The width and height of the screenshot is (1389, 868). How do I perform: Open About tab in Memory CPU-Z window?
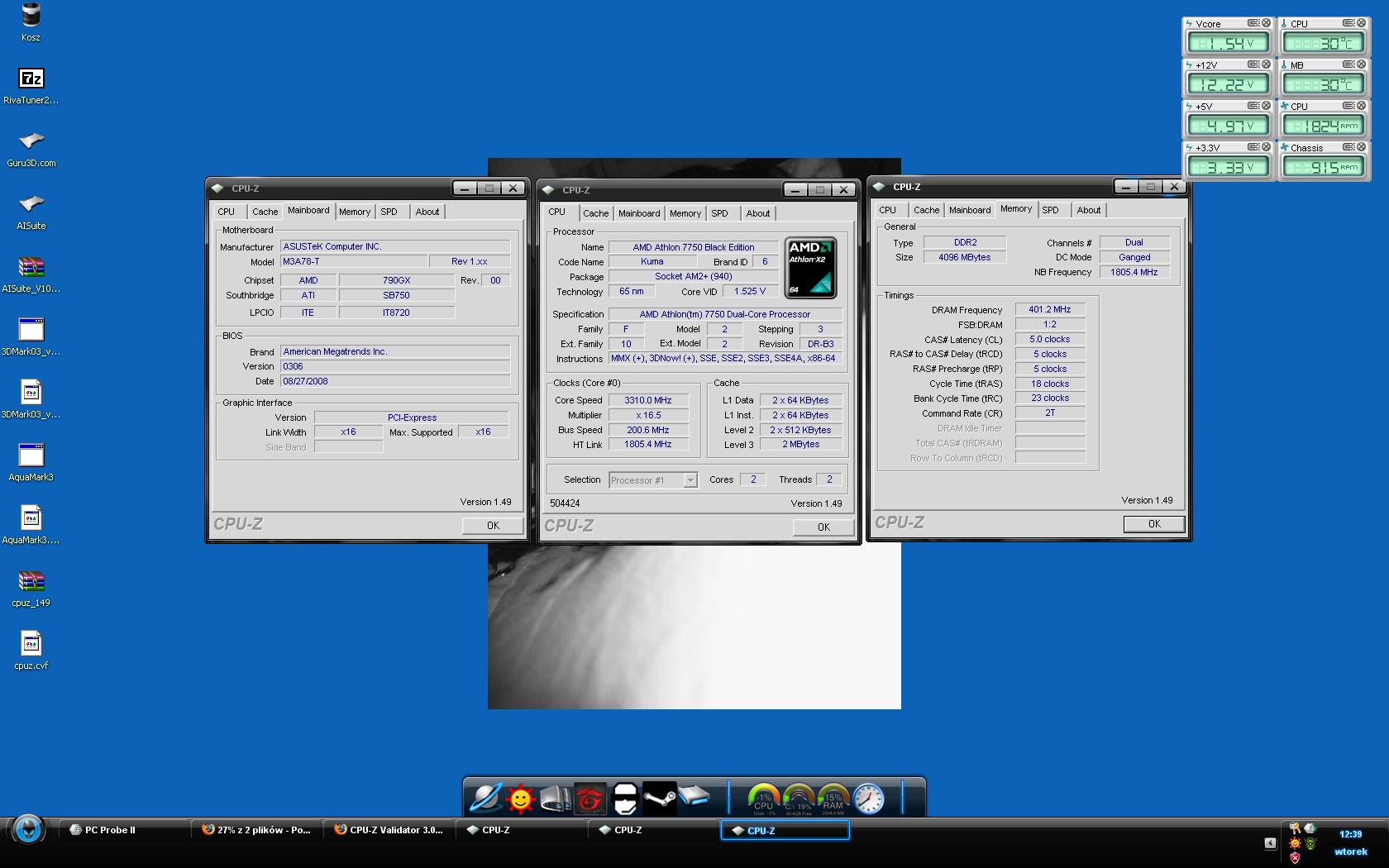pyautogui.click(x=1089, y=210)
